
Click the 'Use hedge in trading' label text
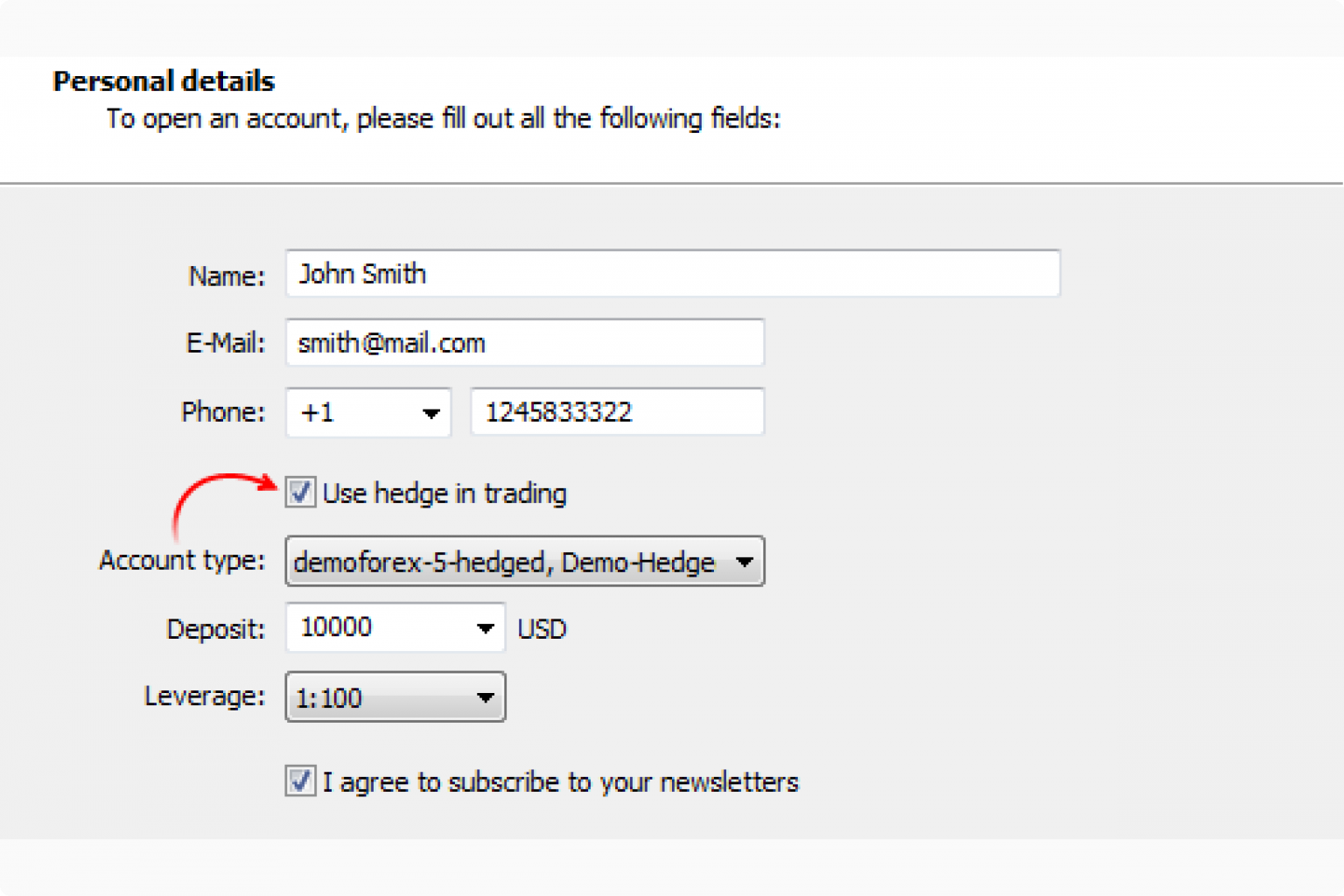pyautogui.click(x=444, y=493)
